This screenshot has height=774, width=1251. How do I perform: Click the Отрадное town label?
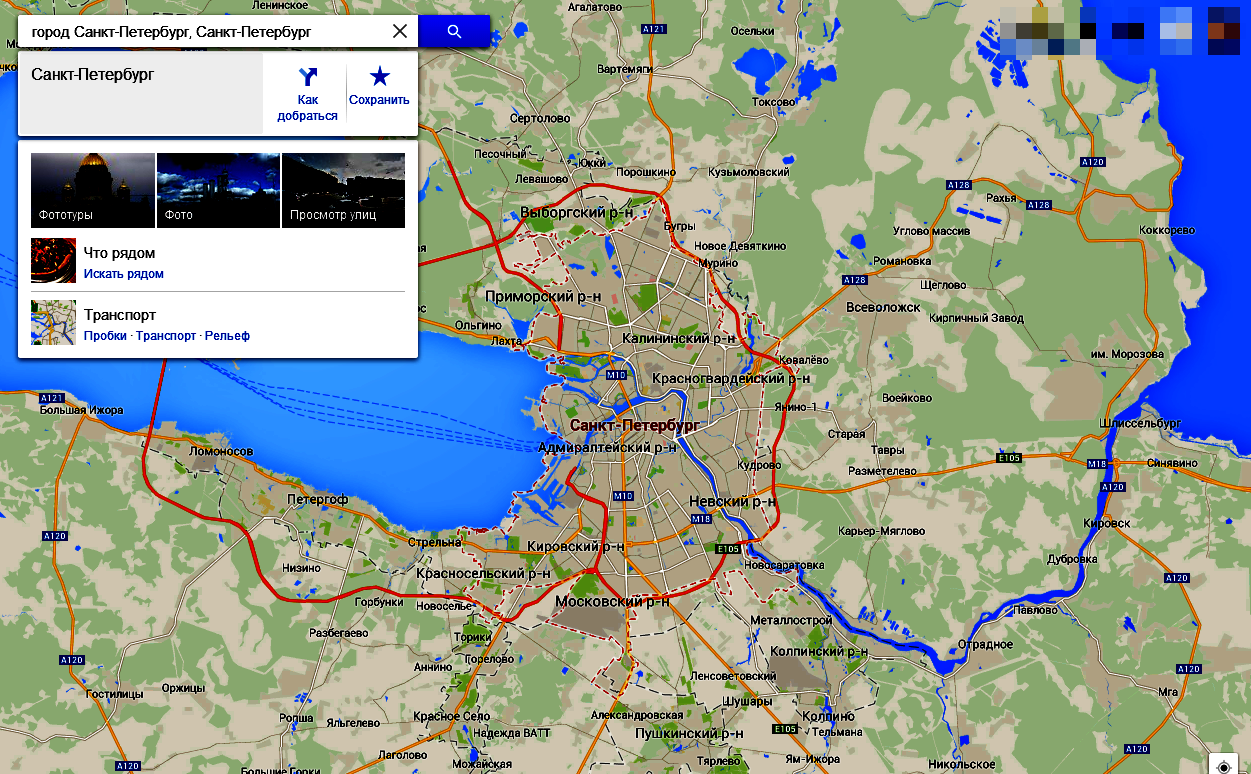[985, 644]
